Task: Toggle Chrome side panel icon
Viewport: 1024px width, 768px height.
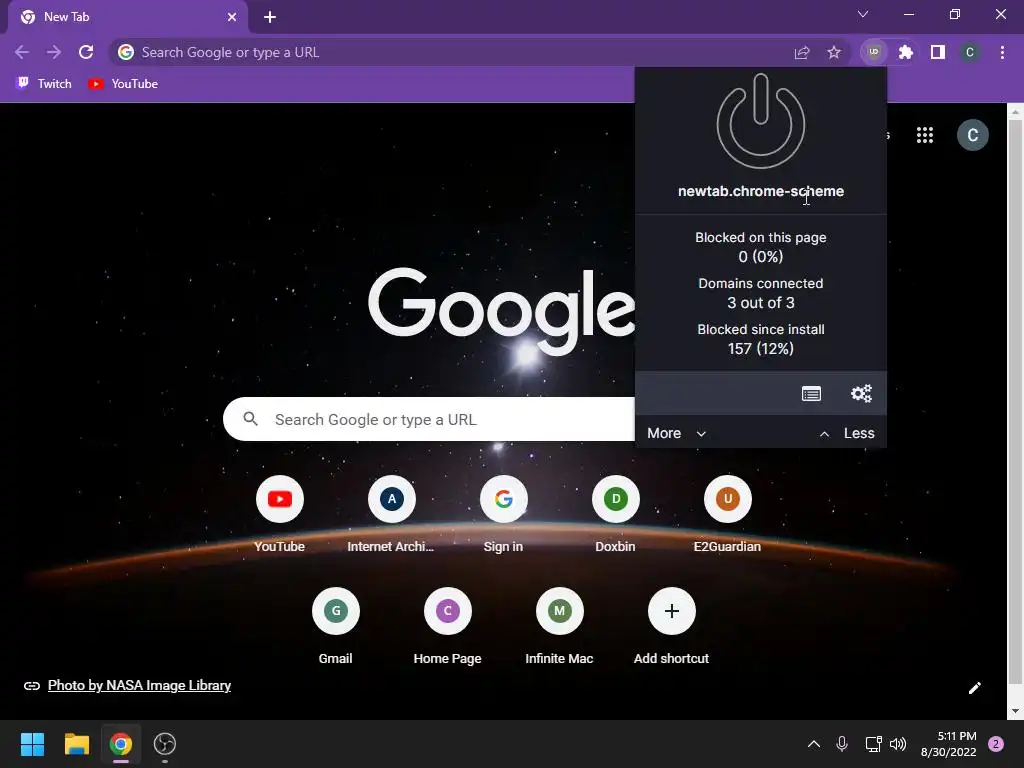Action: click(x=938, y=52)
